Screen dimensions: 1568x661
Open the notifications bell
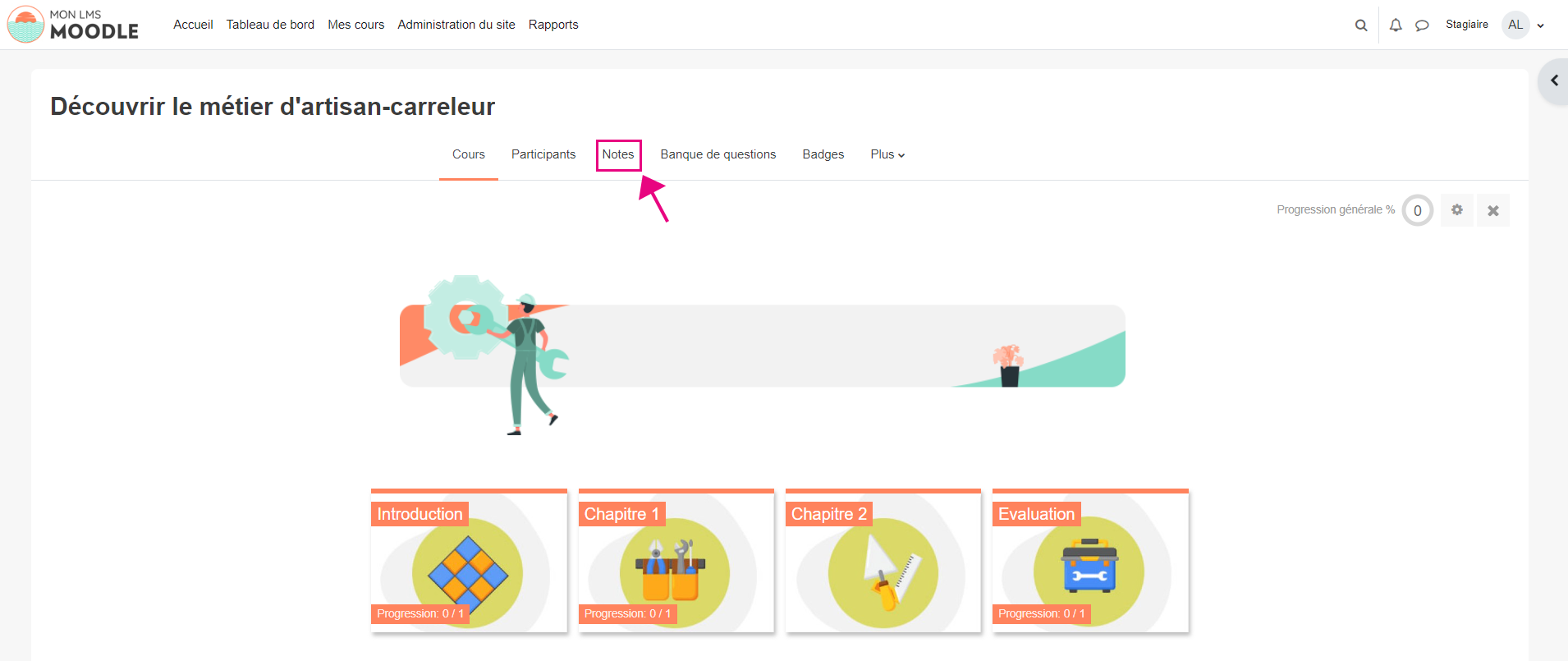coord(1395,25)
